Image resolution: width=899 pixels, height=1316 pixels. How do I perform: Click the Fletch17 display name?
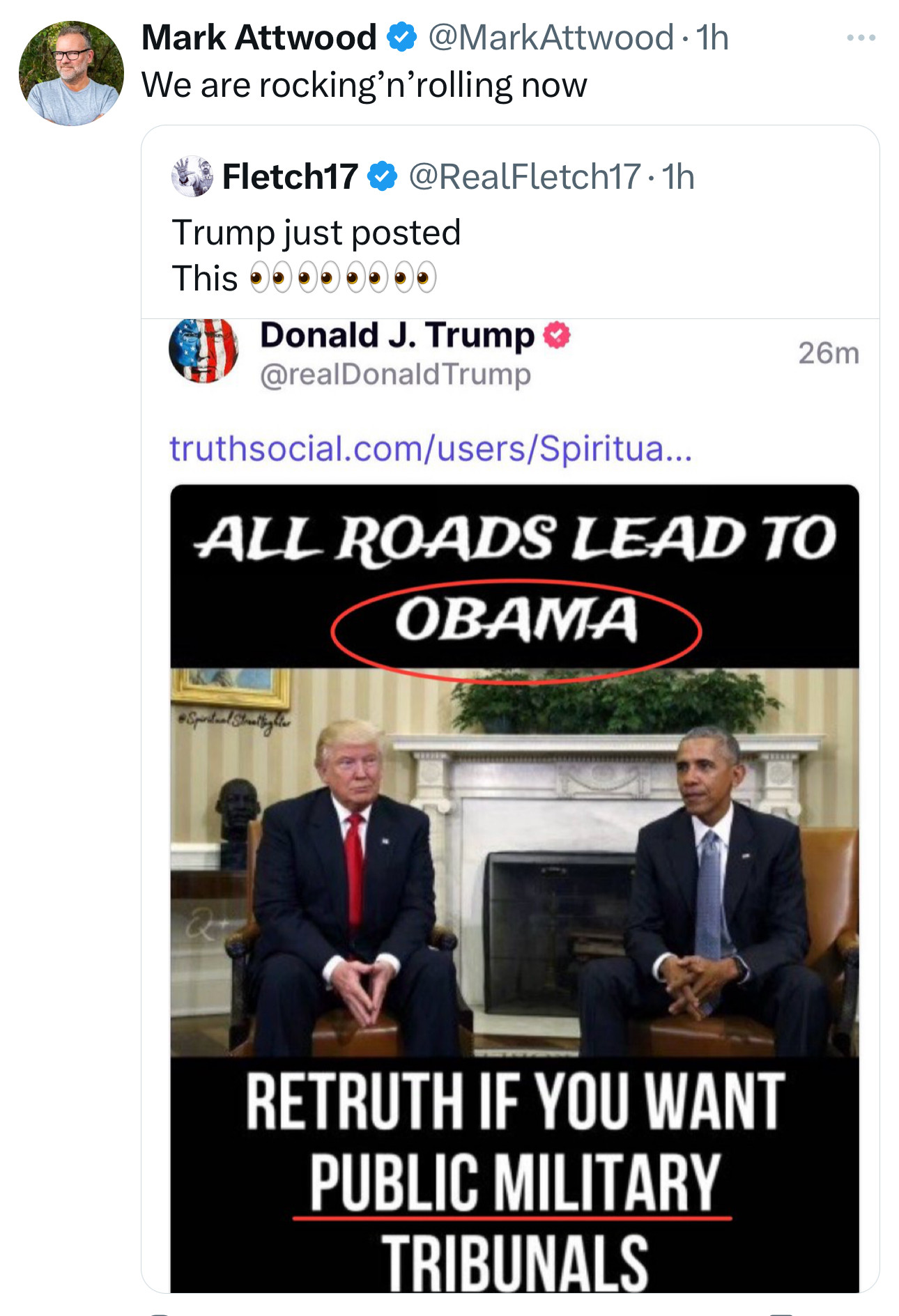[x=290, y=177]
